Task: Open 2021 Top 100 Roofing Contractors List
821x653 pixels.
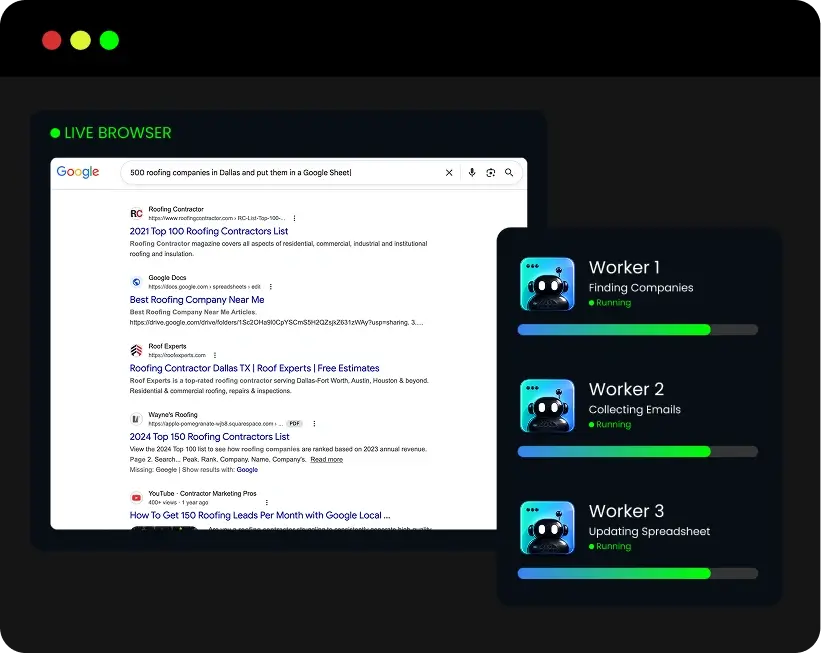Action: [x=209, y=231]
